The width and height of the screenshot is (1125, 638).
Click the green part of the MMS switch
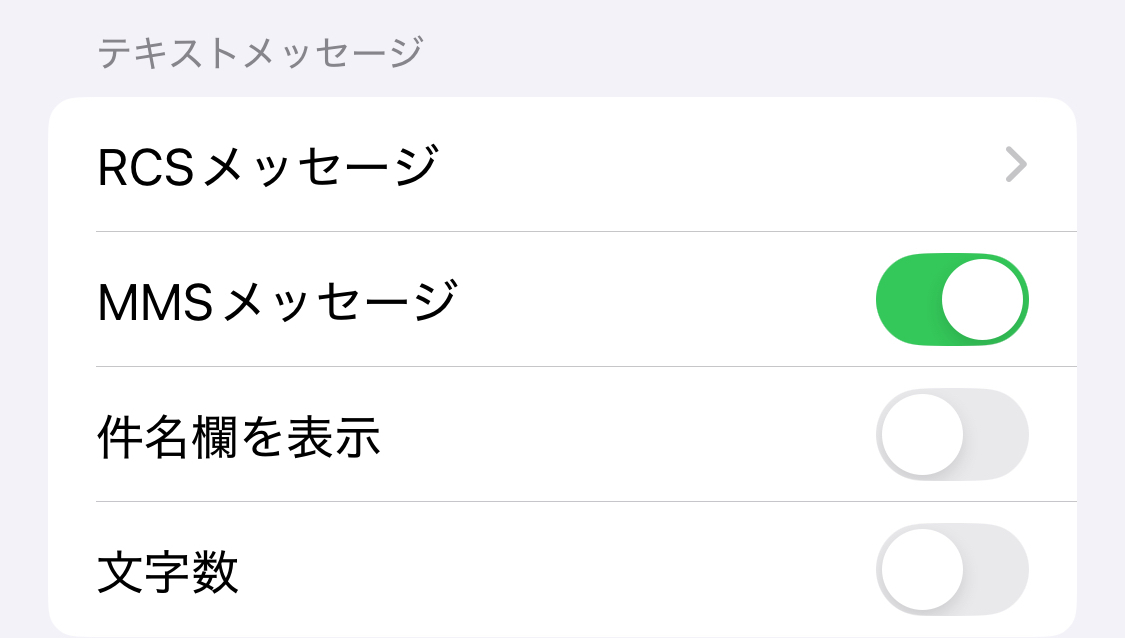(x=907, y=299)
